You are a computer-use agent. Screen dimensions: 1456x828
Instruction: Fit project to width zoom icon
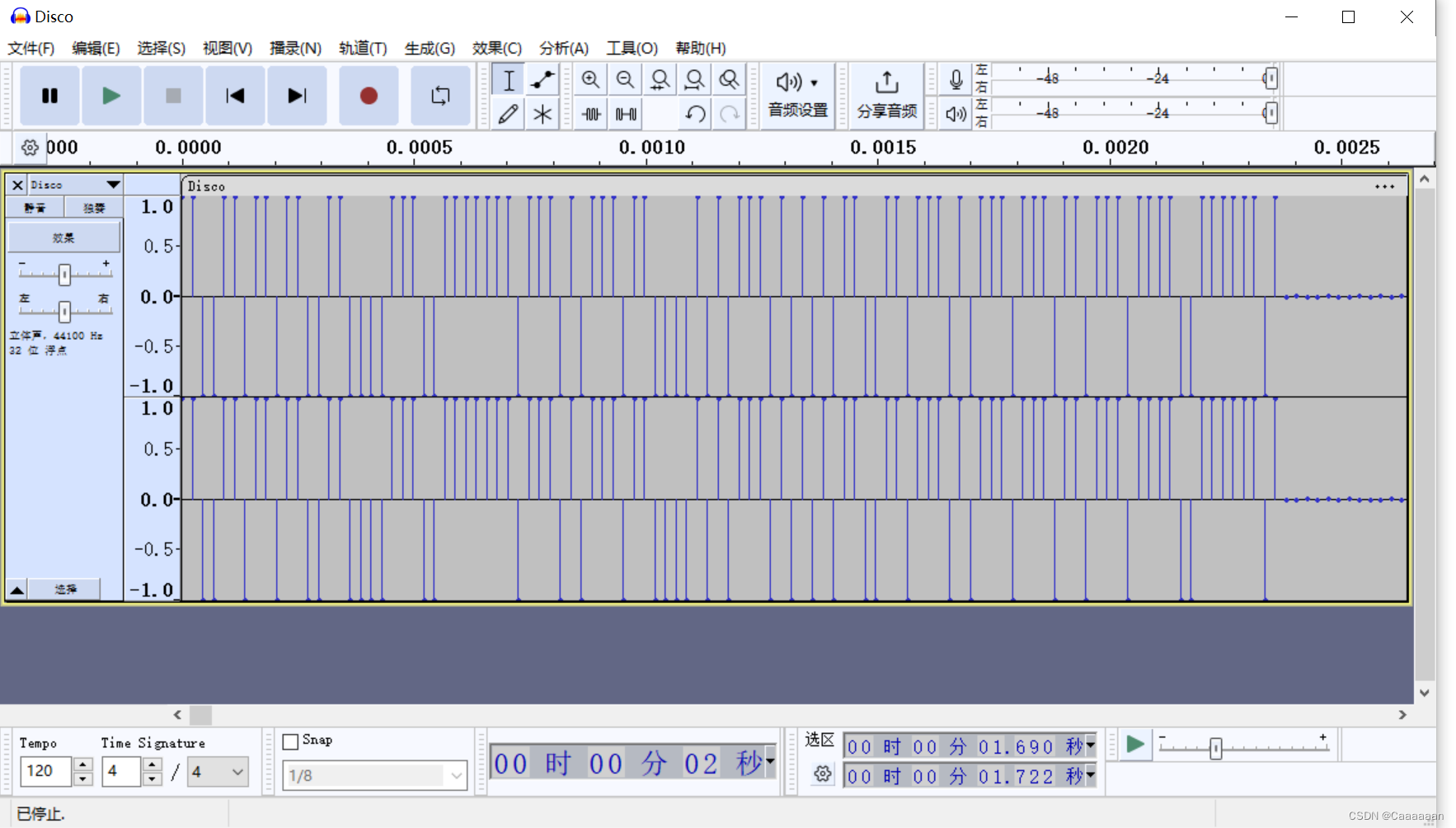pos(694,80)
